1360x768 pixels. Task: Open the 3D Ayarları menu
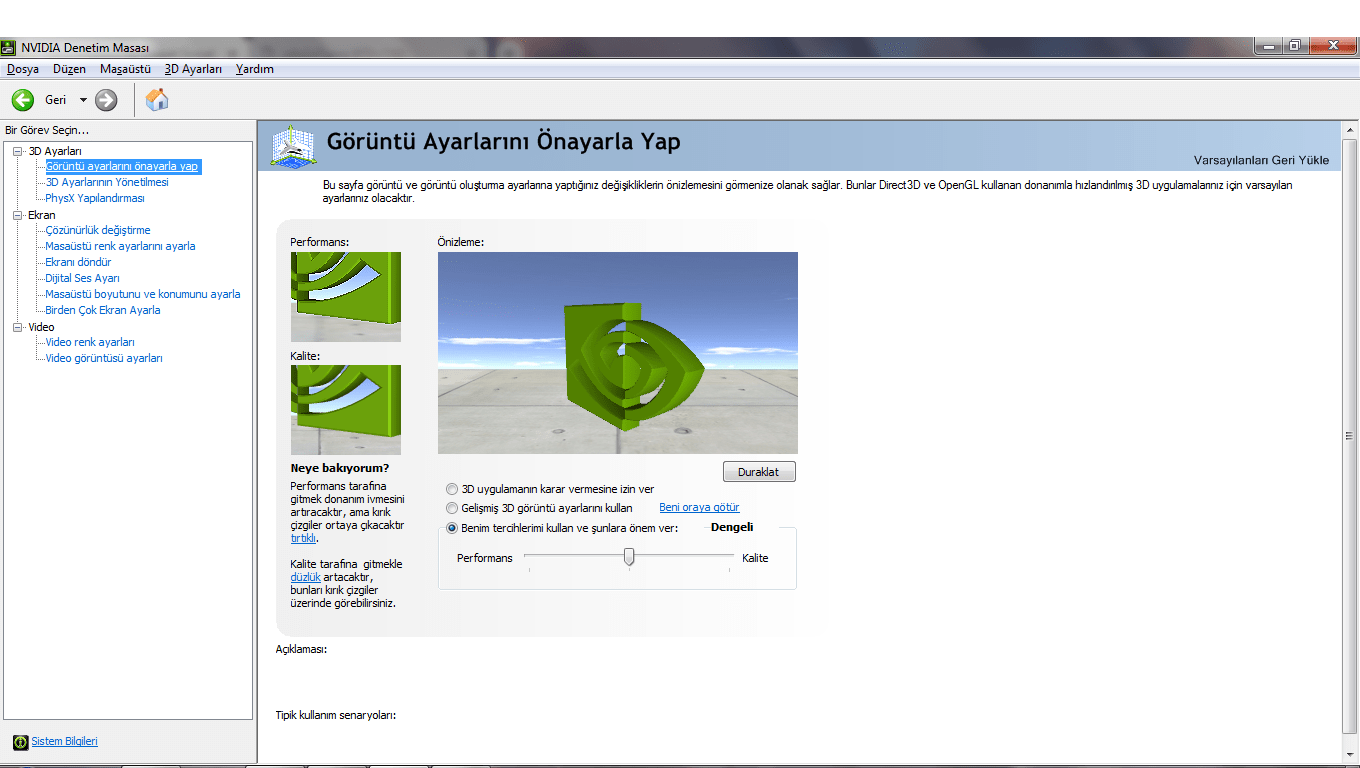193,69
